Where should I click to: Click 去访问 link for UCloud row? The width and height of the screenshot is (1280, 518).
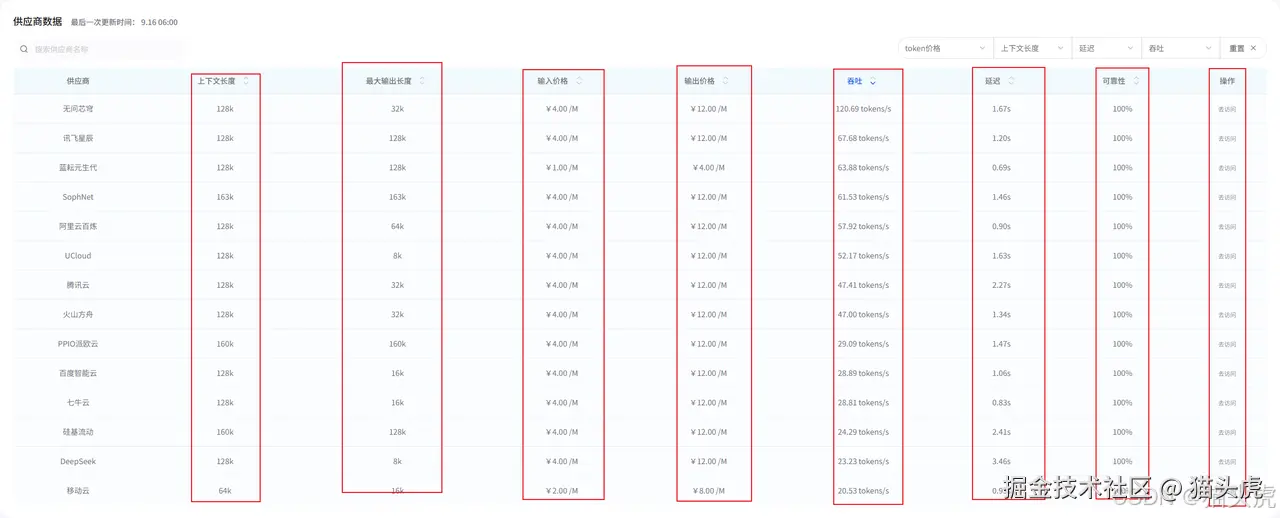pos(1227,256)
